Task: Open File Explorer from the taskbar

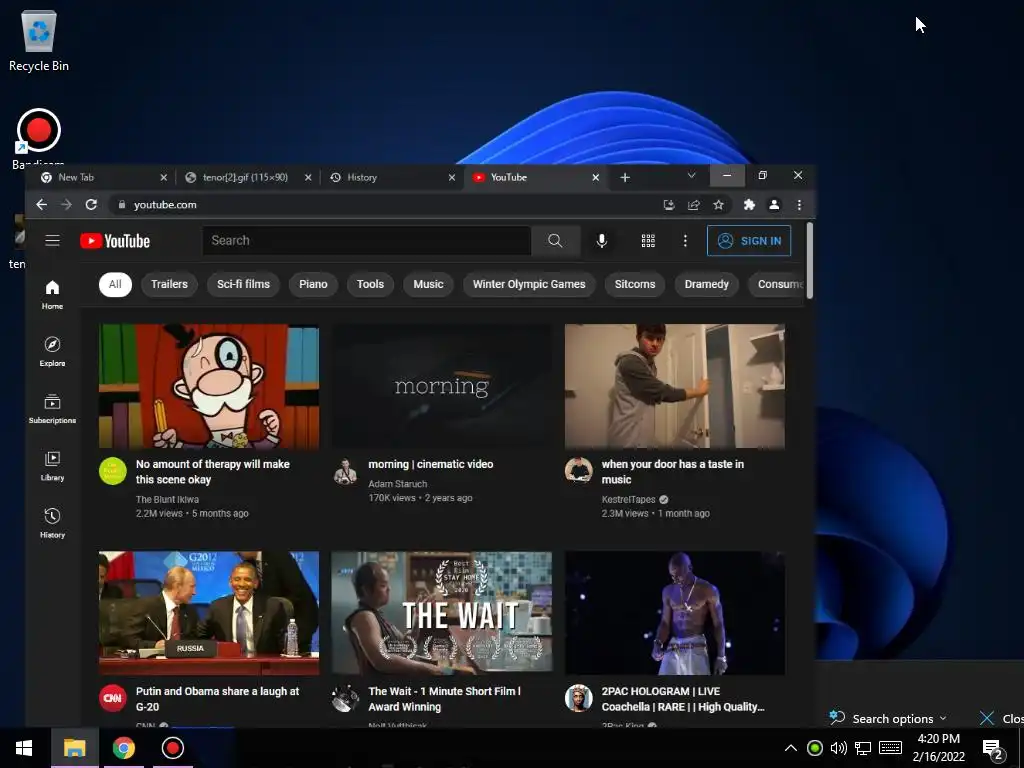Action: (74, 748)
